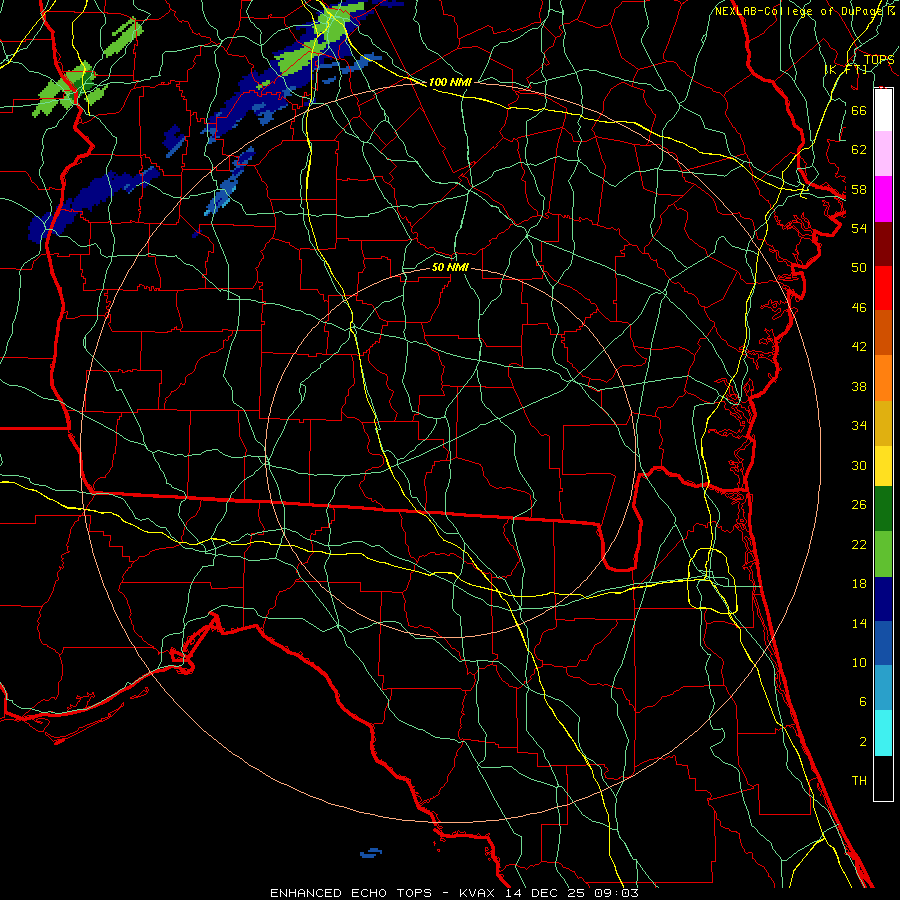Click the legend value "6"

(862, 702)
